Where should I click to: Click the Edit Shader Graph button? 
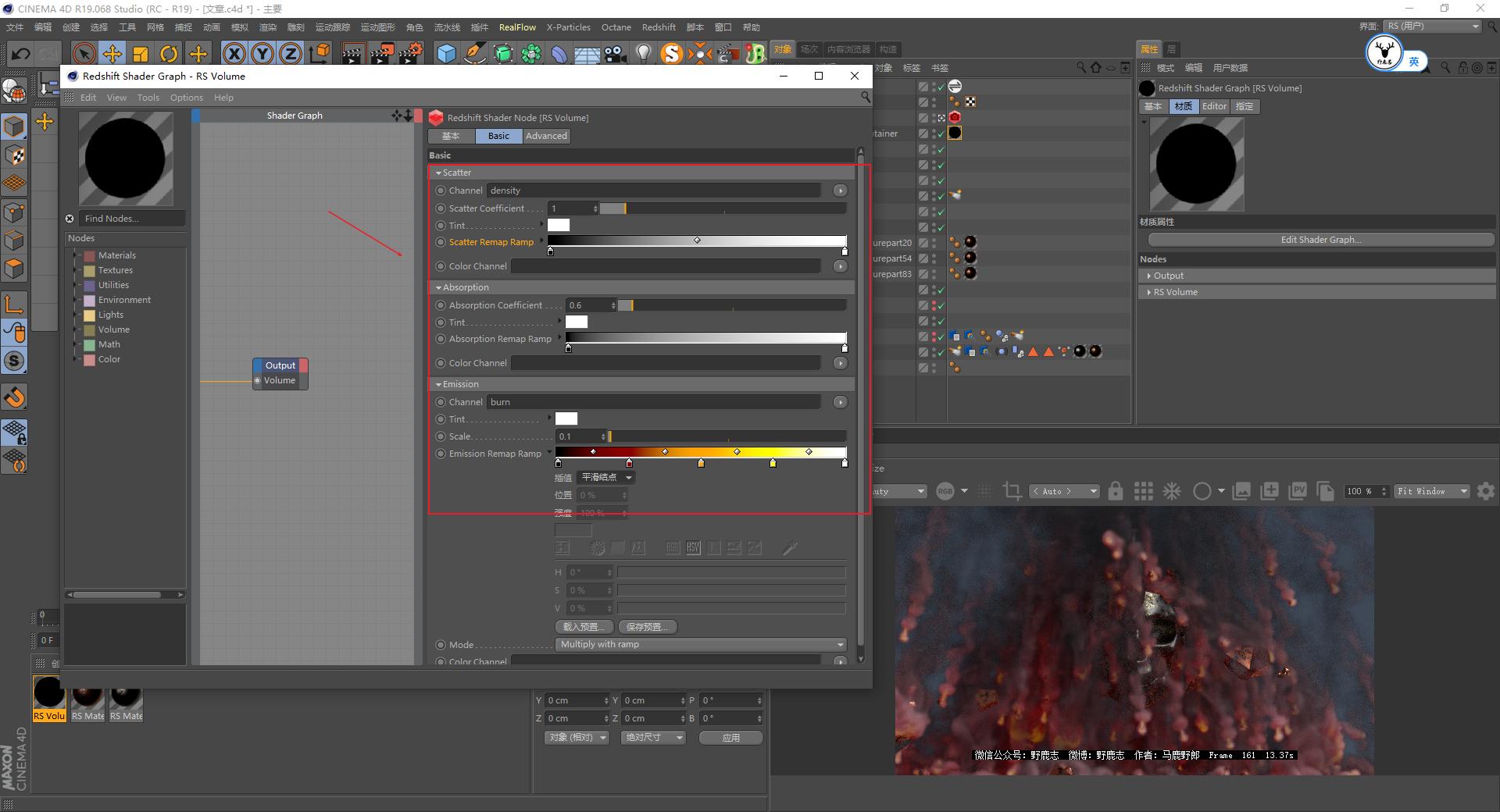point(1320,239)
